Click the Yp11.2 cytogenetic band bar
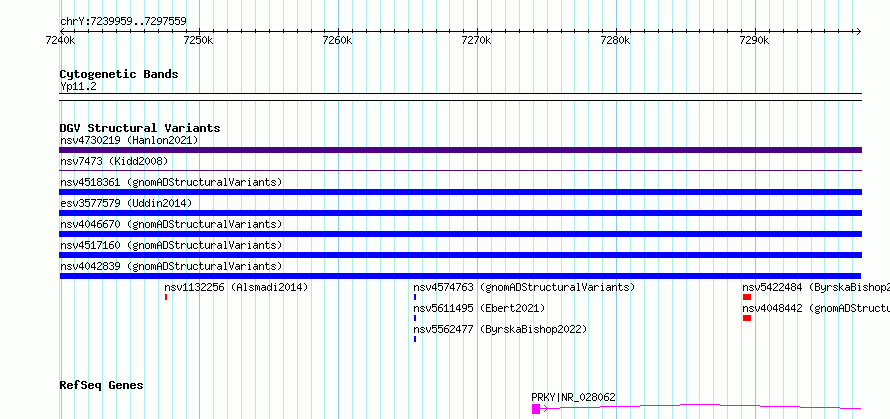Viewport: 890px width, 419px height. pos(460,97)
